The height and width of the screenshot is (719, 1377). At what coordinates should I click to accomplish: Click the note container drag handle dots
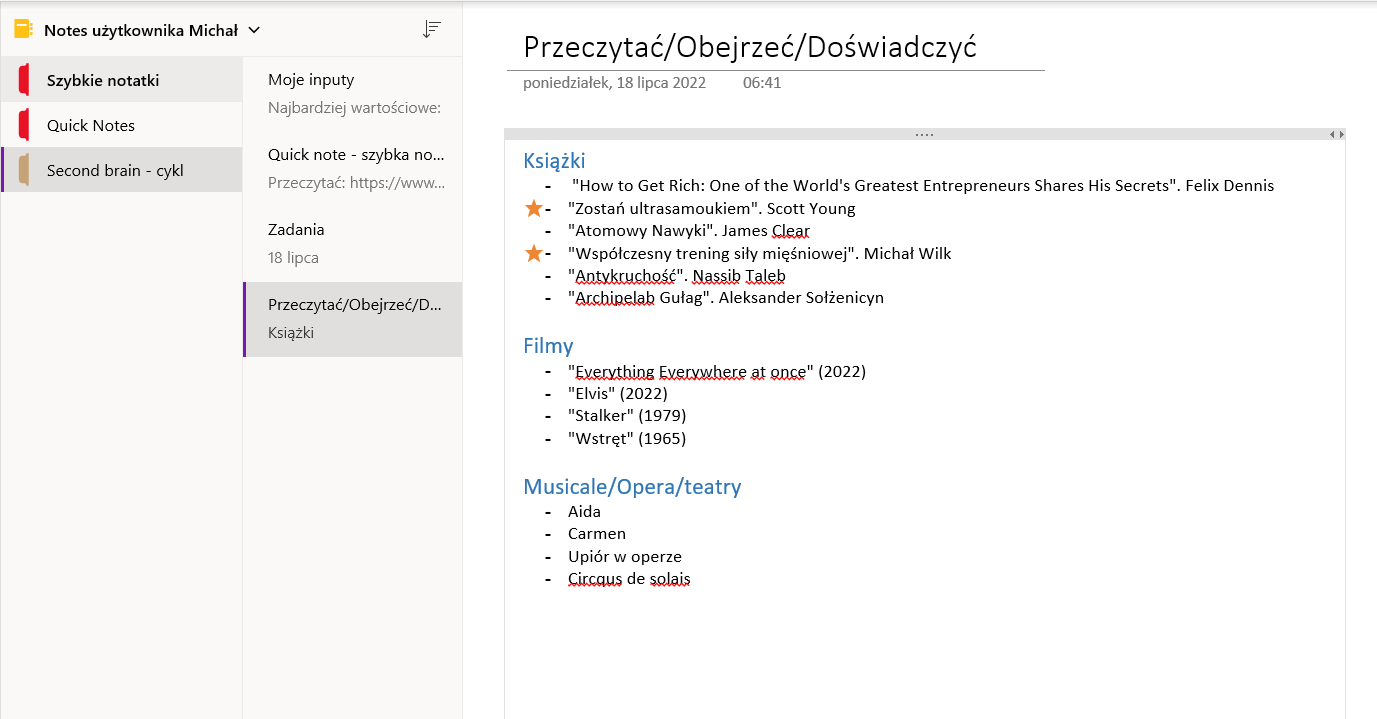(x=924, y=134)
